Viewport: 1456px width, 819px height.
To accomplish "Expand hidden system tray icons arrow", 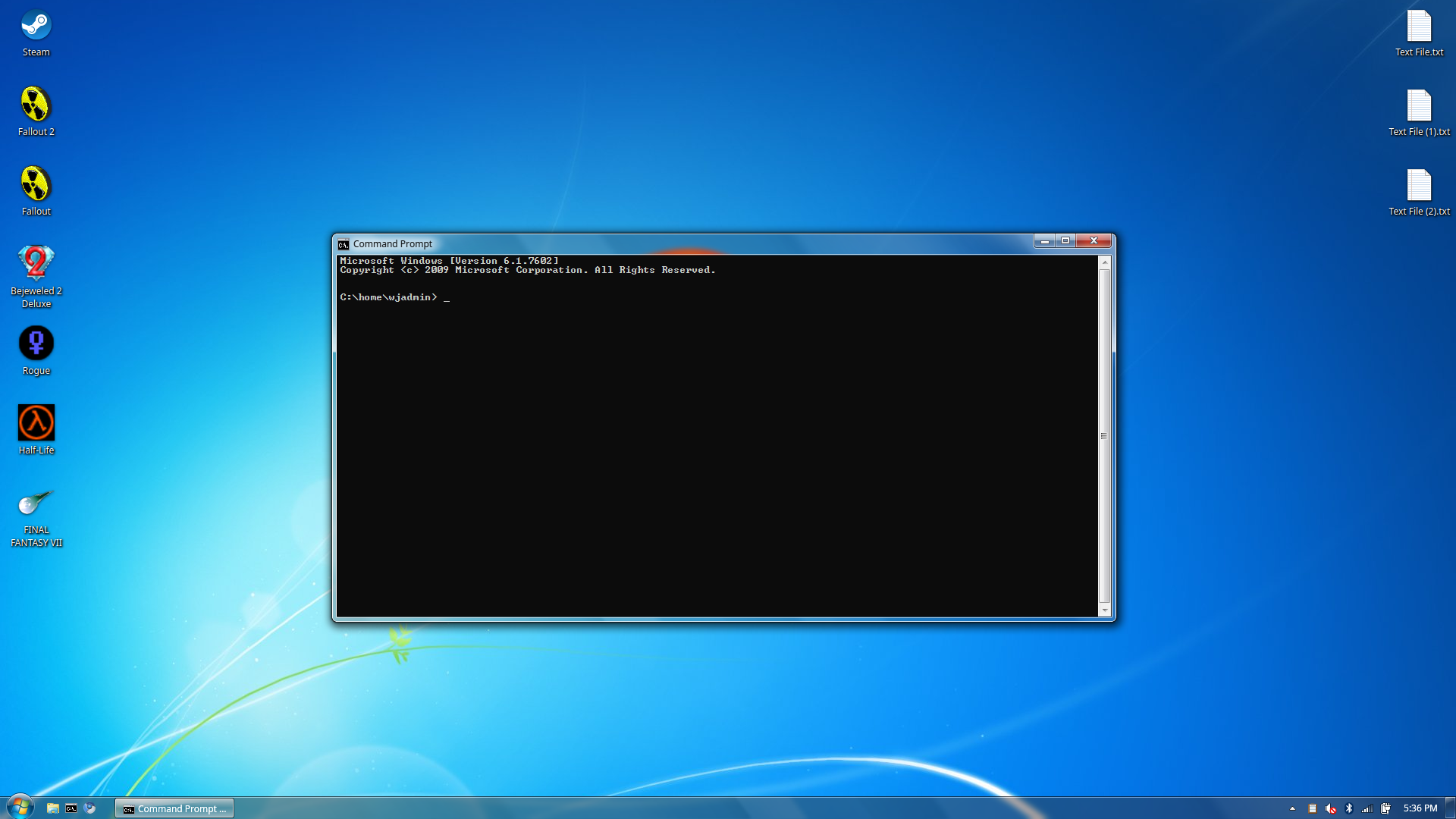I will click(x=1292, y=808).
